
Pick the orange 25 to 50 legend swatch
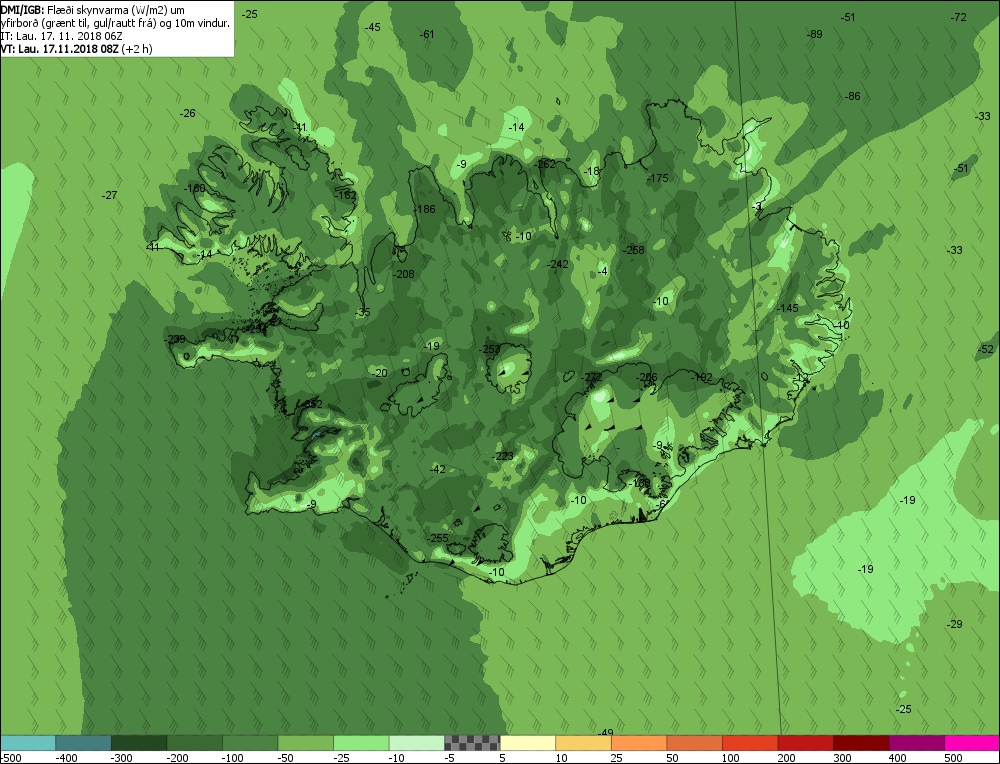(x=638, y=743)
